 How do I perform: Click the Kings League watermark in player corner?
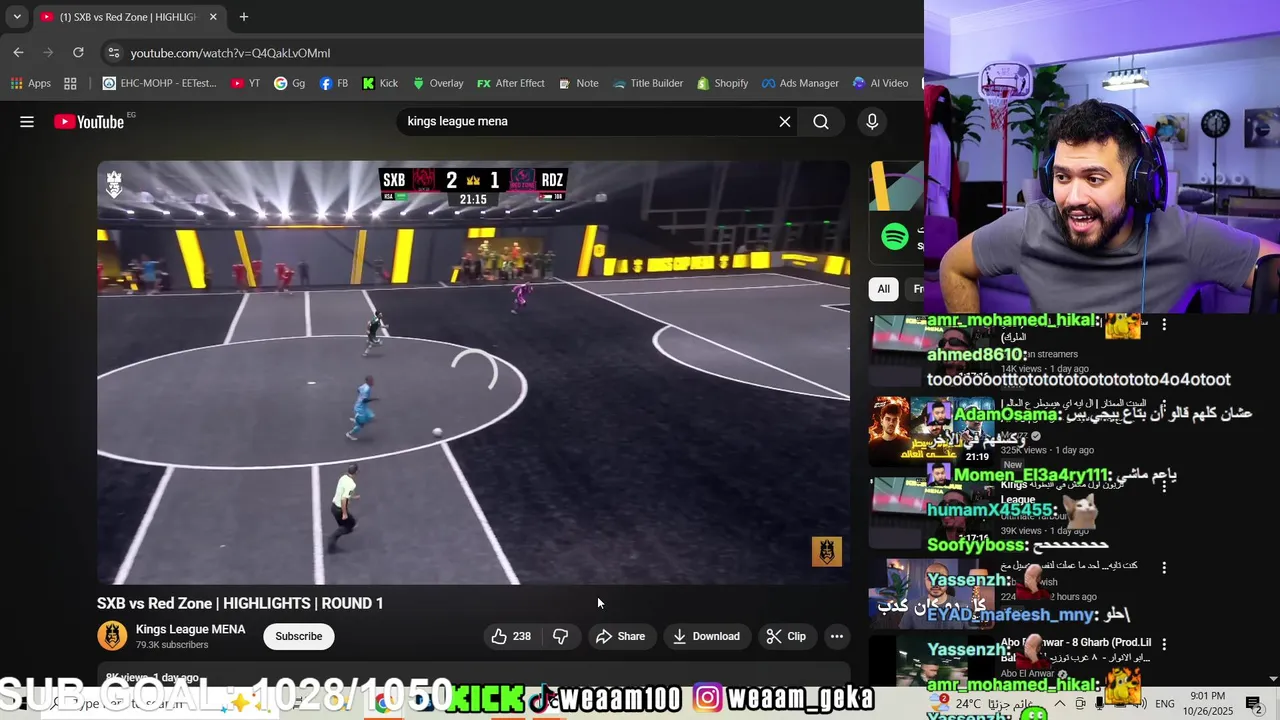[827, 551]
